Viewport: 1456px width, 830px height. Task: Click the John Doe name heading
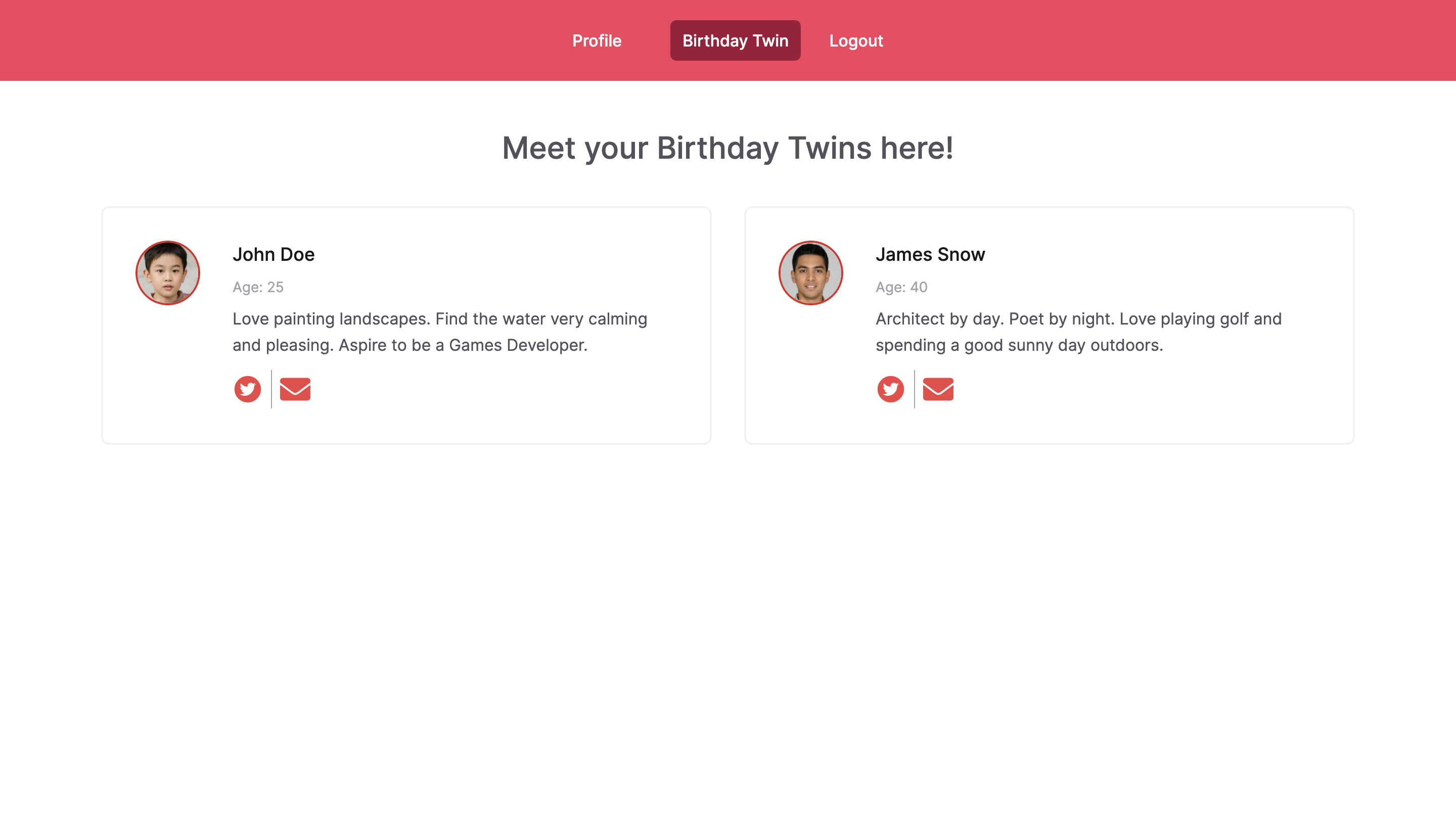point(274,254)
